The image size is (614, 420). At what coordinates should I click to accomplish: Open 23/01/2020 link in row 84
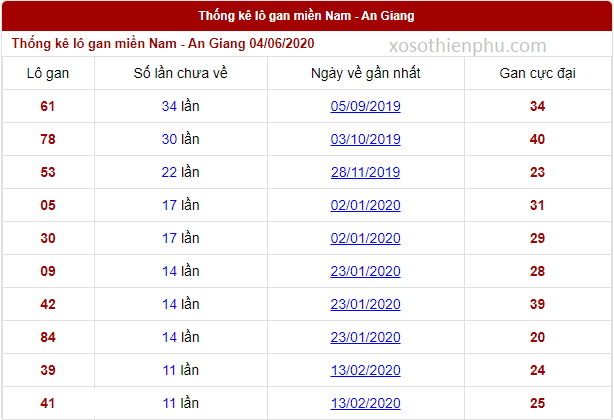click(365, 337)
